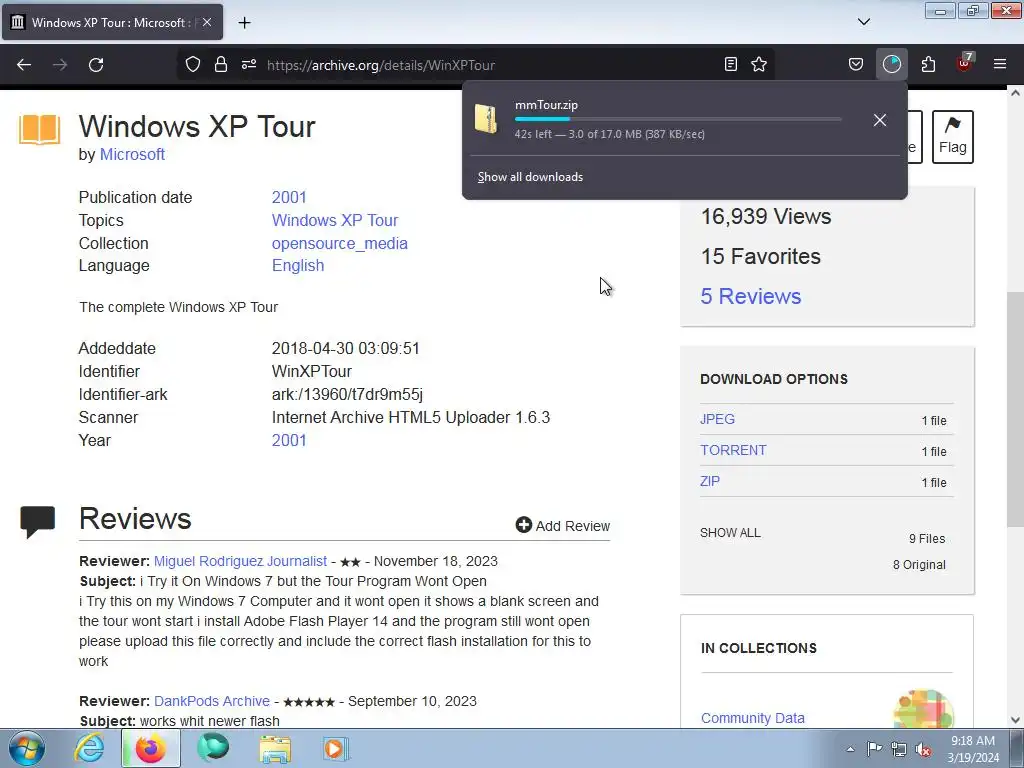
Task: Open the opensource_media collection link
Action: (340, 243)
